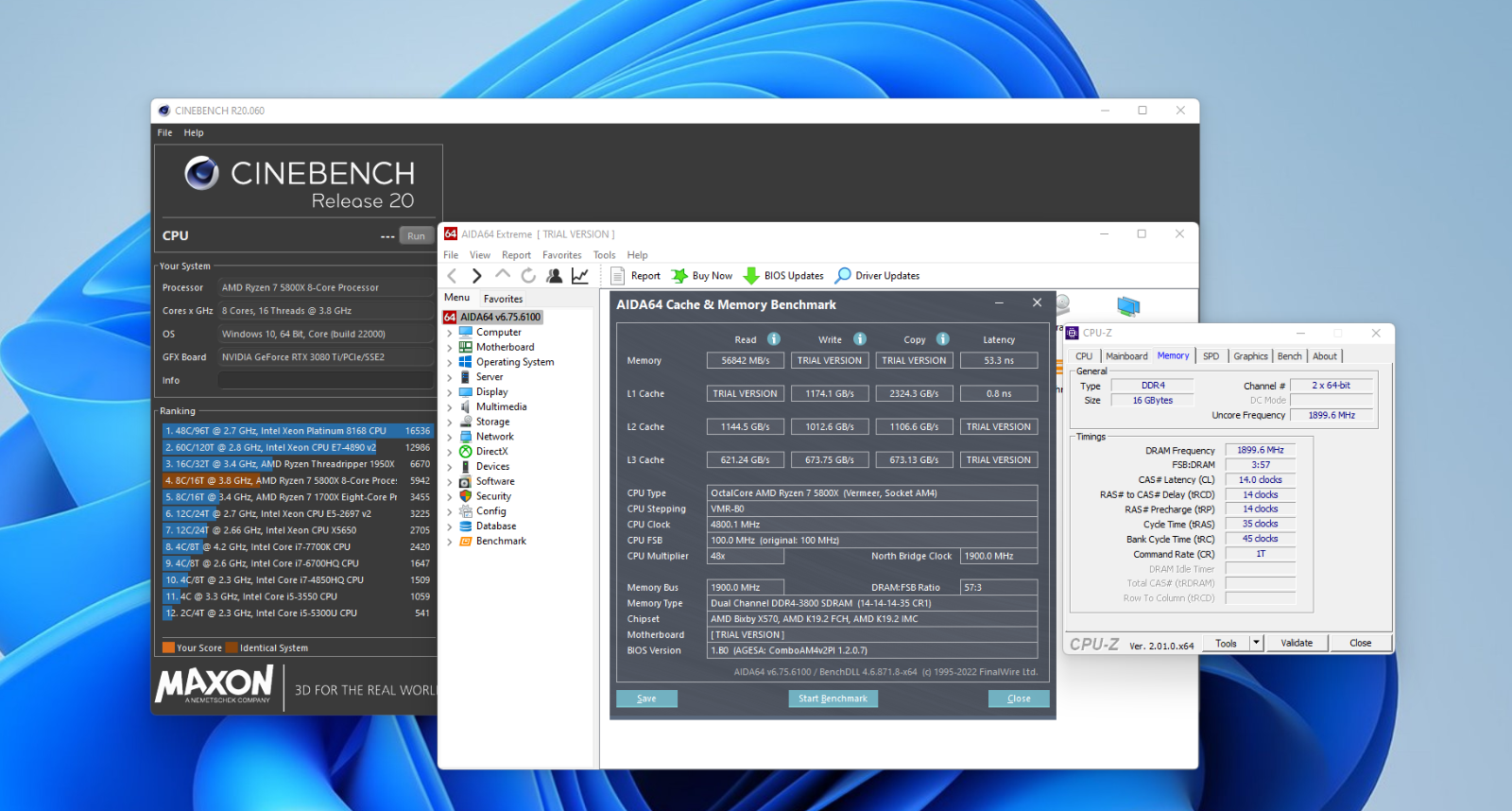This screenshot has height=811, width=1512.
Task: Expand the Display node chevron
Action: click(x=449, y=392)
